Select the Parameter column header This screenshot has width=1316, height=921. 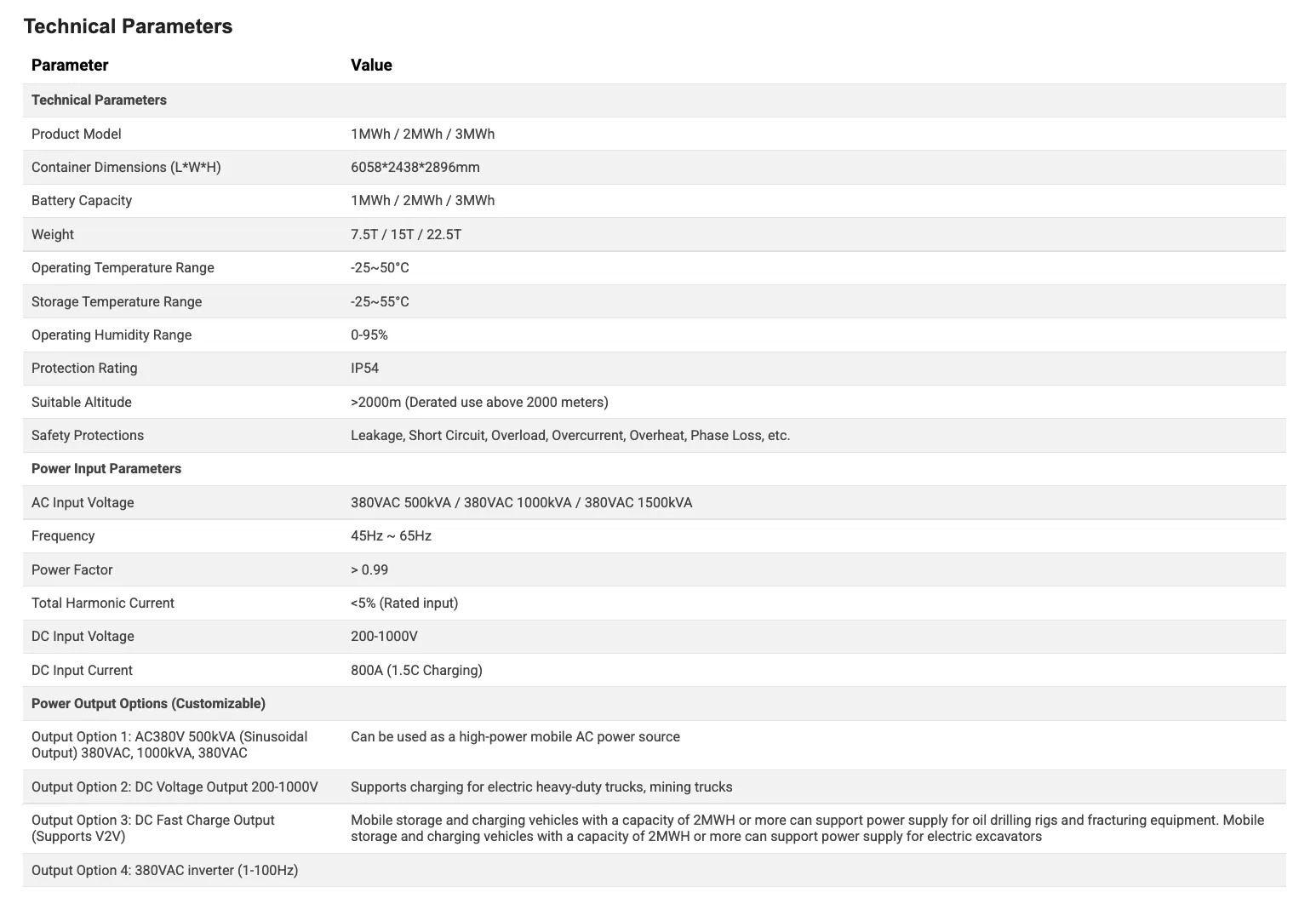(70, 66)
